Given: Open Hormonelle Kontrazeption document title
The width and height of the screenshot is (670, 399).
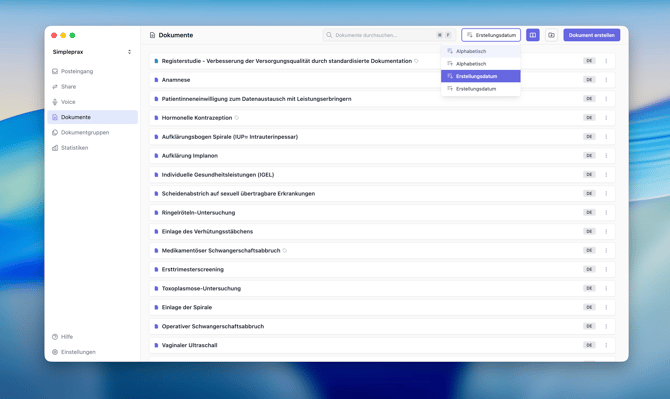Looking at the screenshot, I should pyautogui.click(x=197, y=117).
